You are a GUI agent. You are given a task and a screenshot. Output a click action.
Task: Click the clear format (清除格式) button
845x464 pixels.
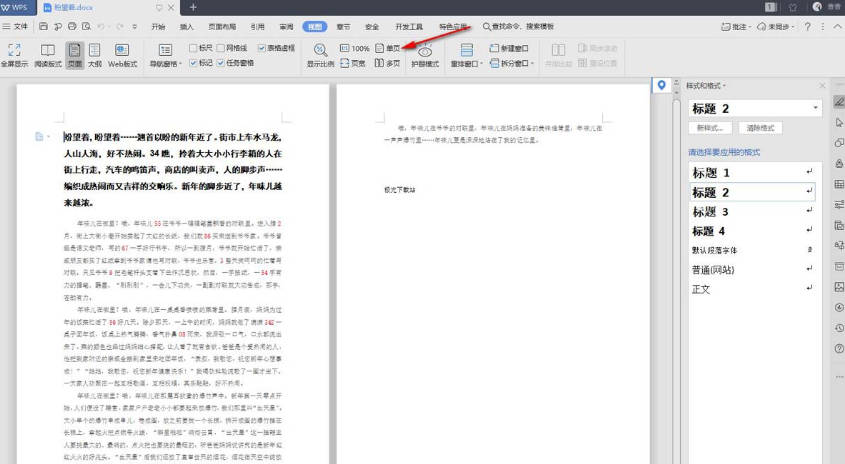760,128
